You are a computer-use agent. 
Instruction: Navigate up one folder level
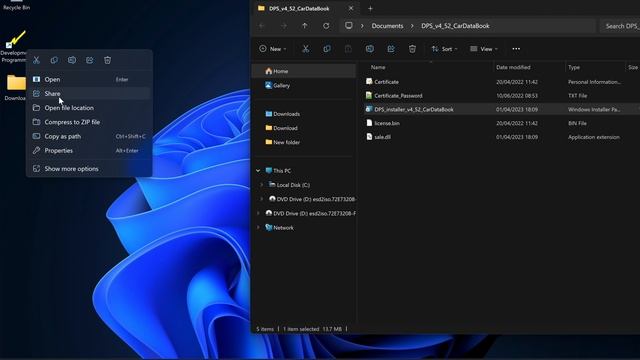304,26
